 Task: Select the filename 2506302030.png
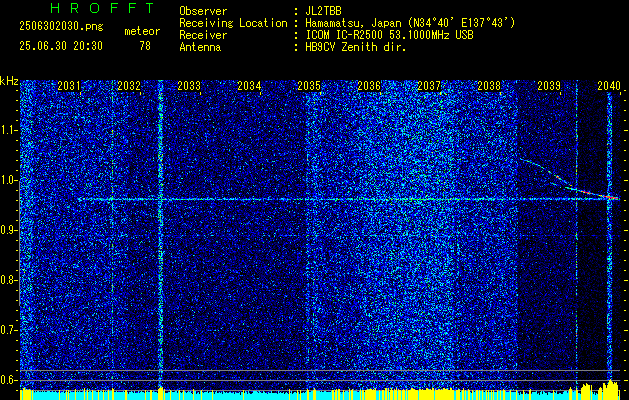coord(61,27)
